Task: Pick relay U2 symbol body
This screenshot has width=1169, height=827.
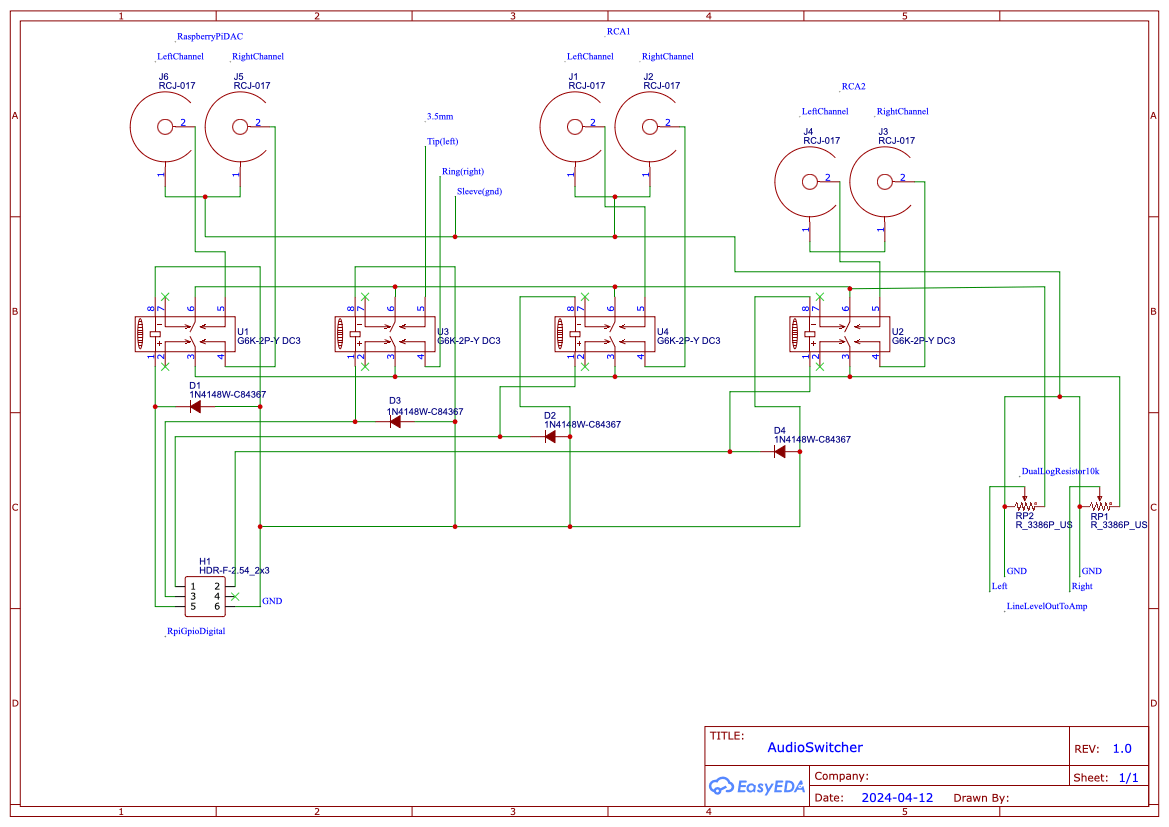Action: tap(839, 334)
